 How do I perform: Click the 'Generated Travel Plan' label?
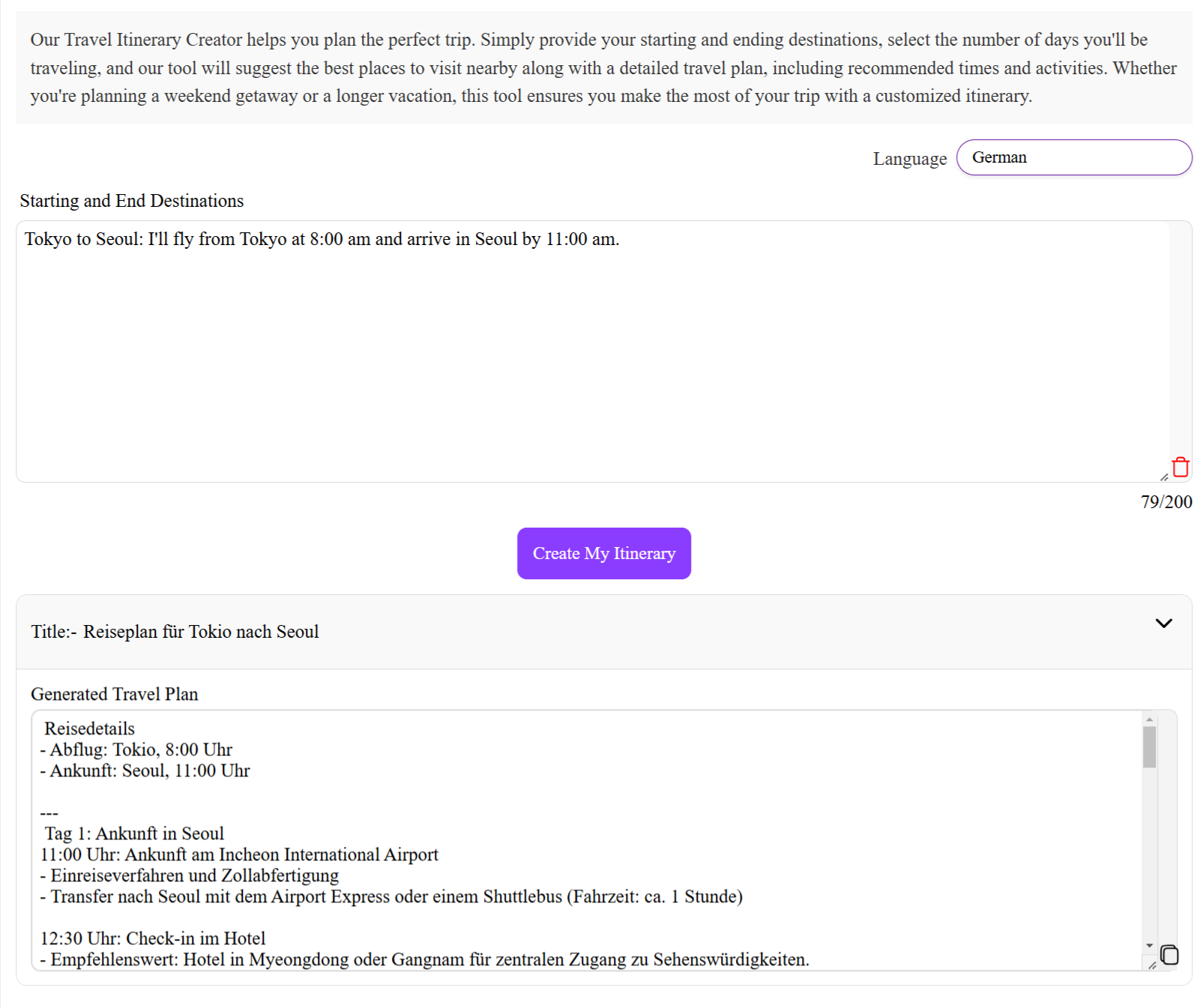[x=115, y=694]
